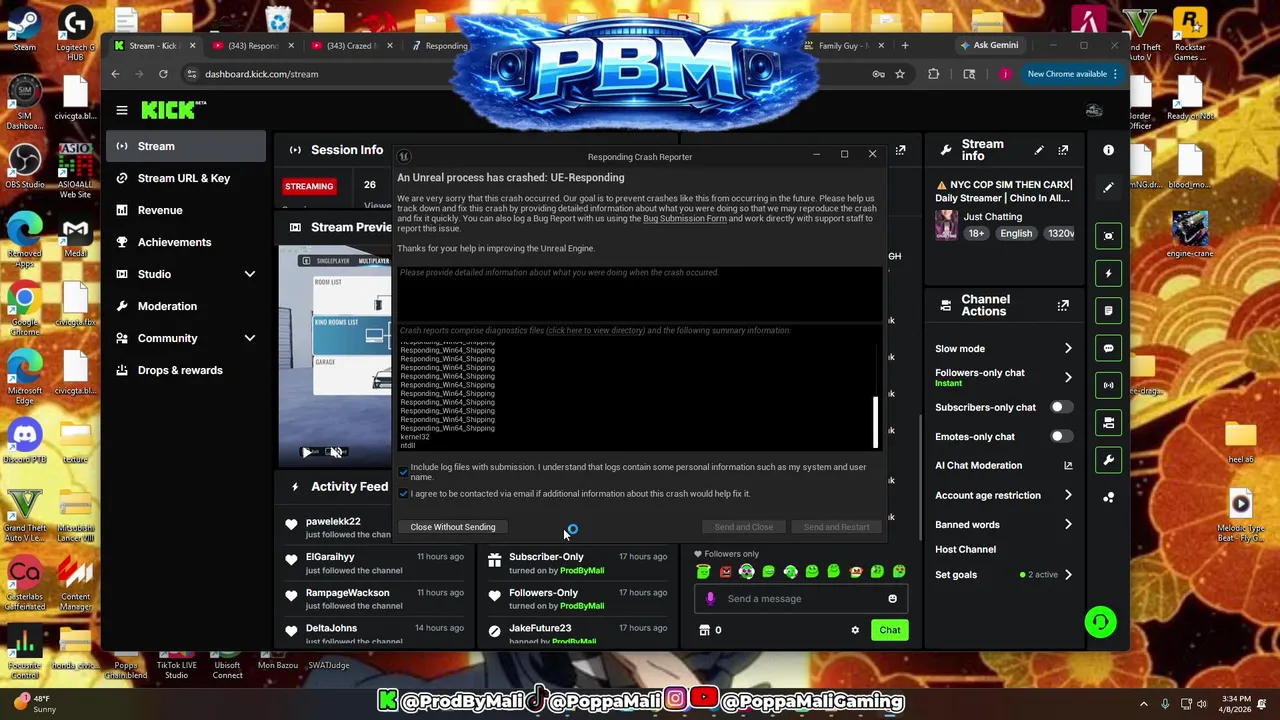Open Slow mode options chevron
Screen dimensions: 1280x720
[1068, 348]
